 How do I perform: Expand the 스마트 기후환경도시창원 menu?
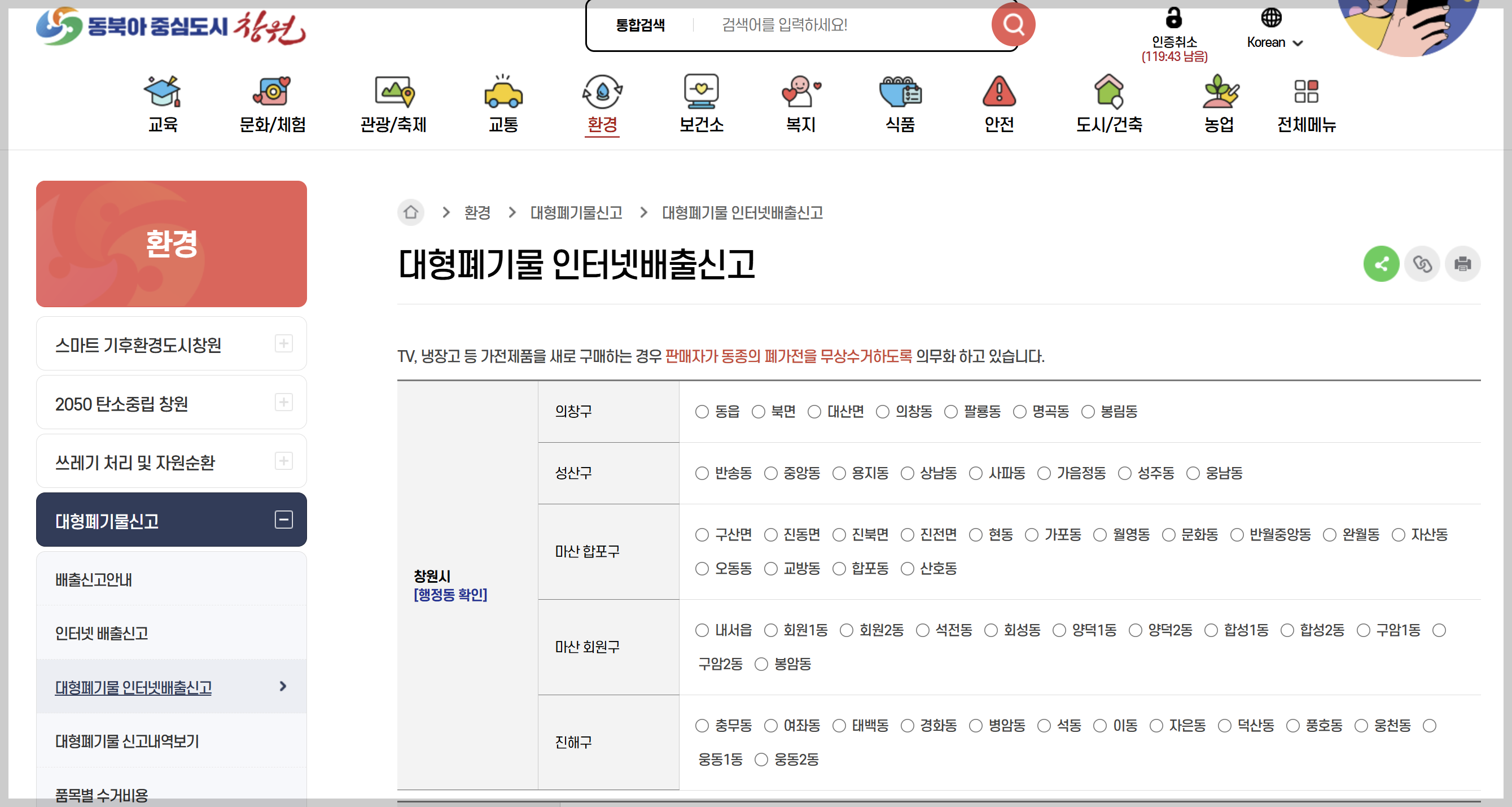tap(285, 344)
